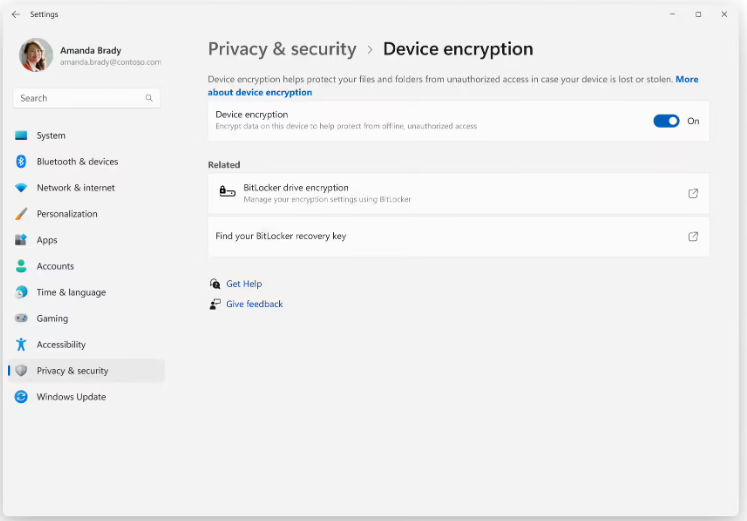Turn off the Device encryption toggle
747x521 pixels.
(666, 121)
